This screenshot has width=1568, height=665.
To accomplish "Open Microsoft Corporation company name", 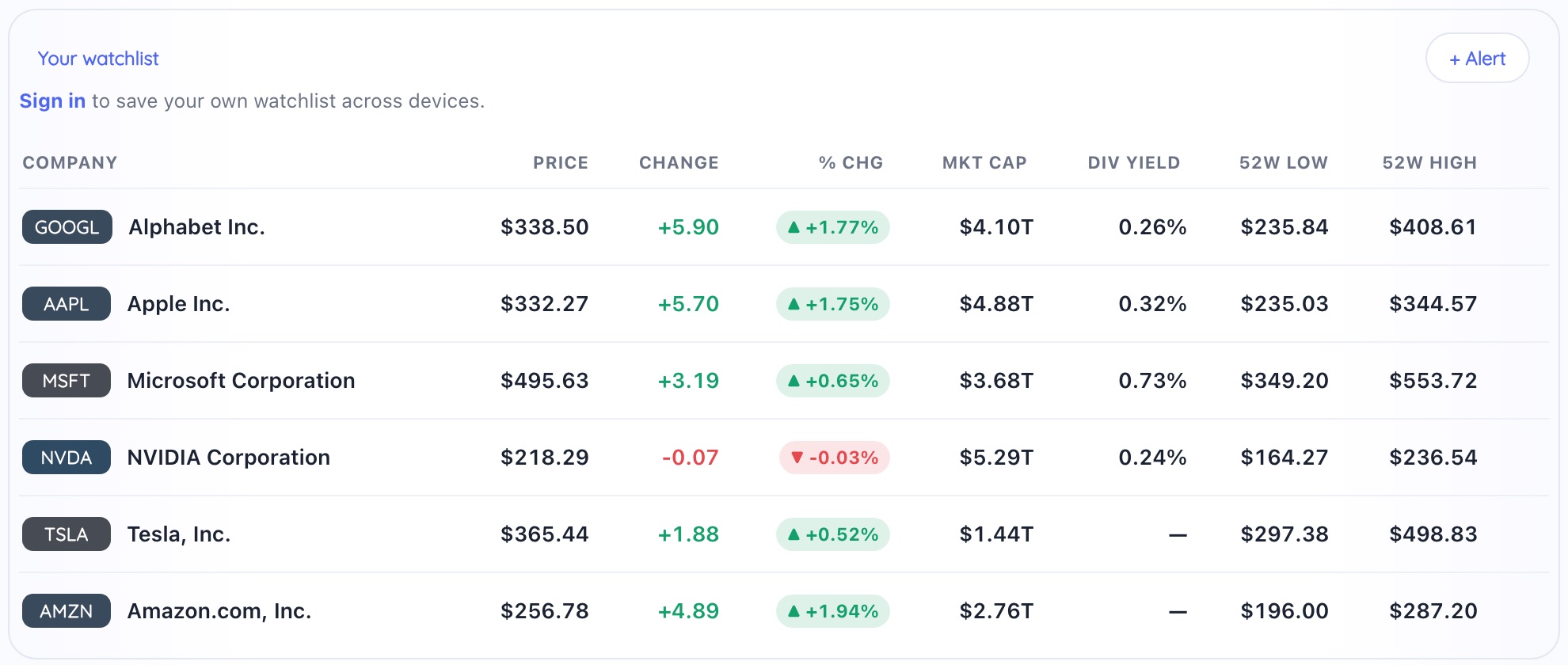I will (x=241, y=381).
